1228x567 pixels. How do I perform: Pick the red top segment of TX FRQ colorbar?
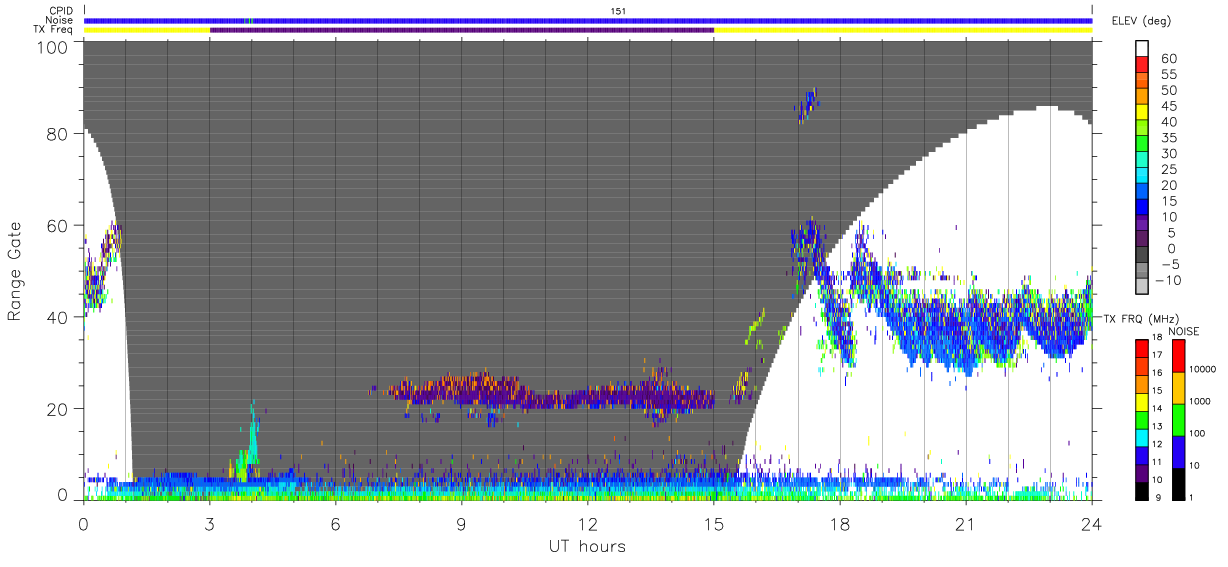[1143, 347]
